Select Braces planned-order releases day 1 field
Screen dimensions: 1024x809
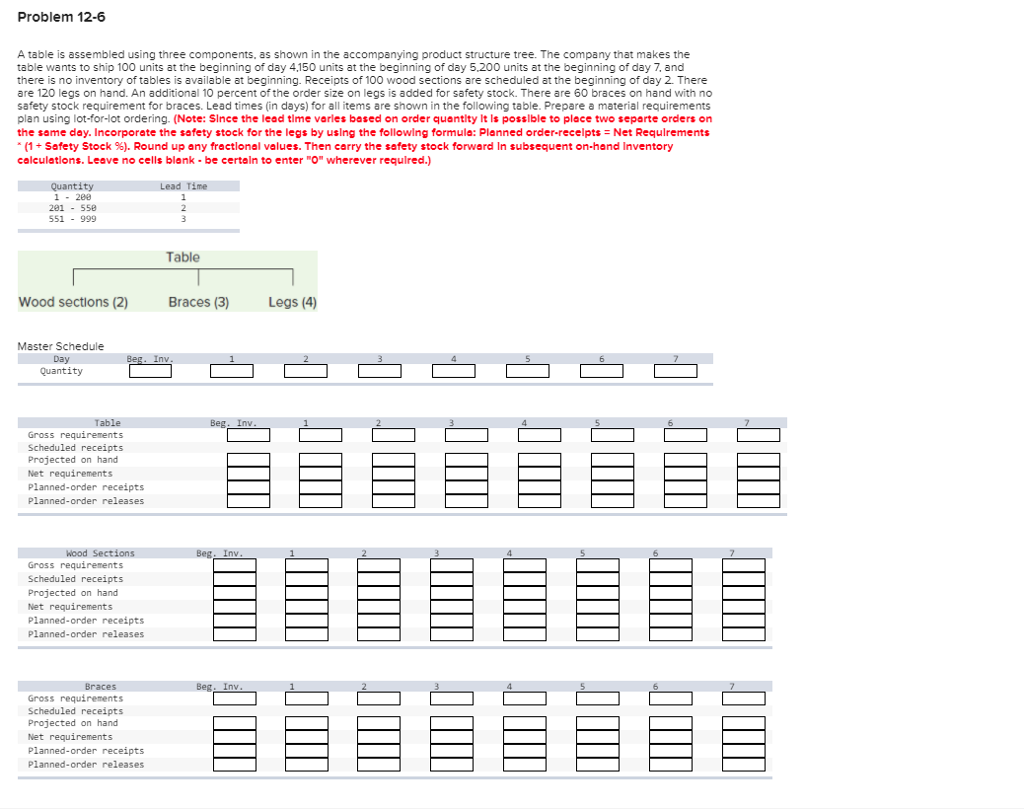point(307,765)
